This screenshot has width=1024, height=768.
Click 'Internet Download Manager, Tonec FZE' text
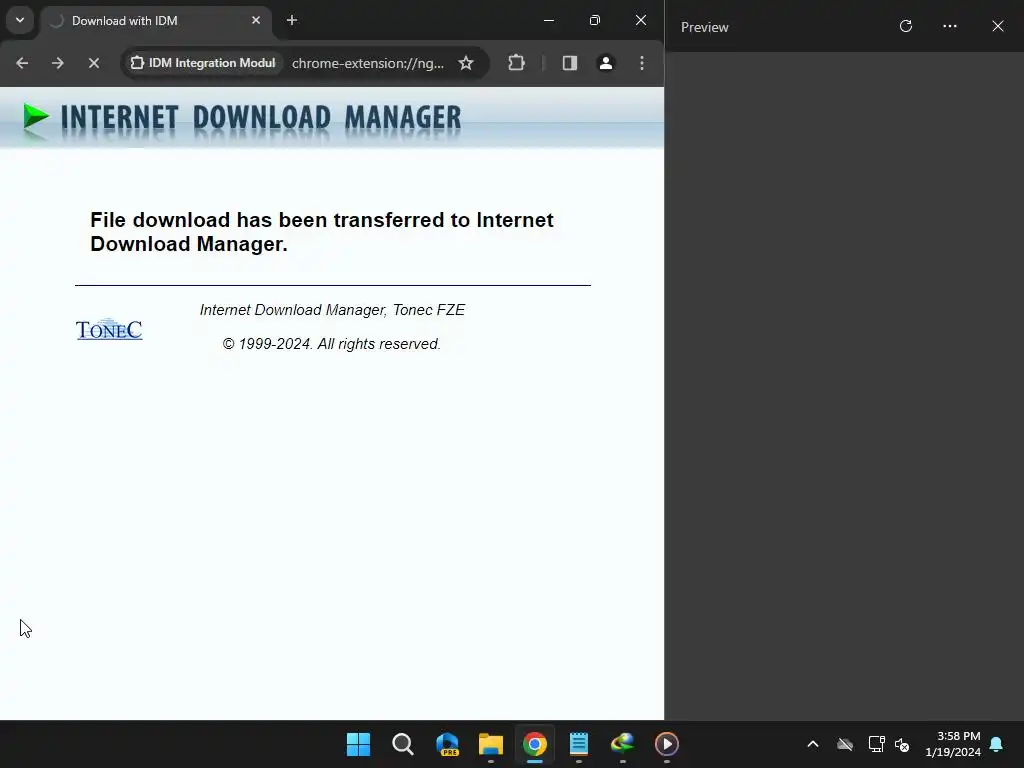[x=332, y=310]
